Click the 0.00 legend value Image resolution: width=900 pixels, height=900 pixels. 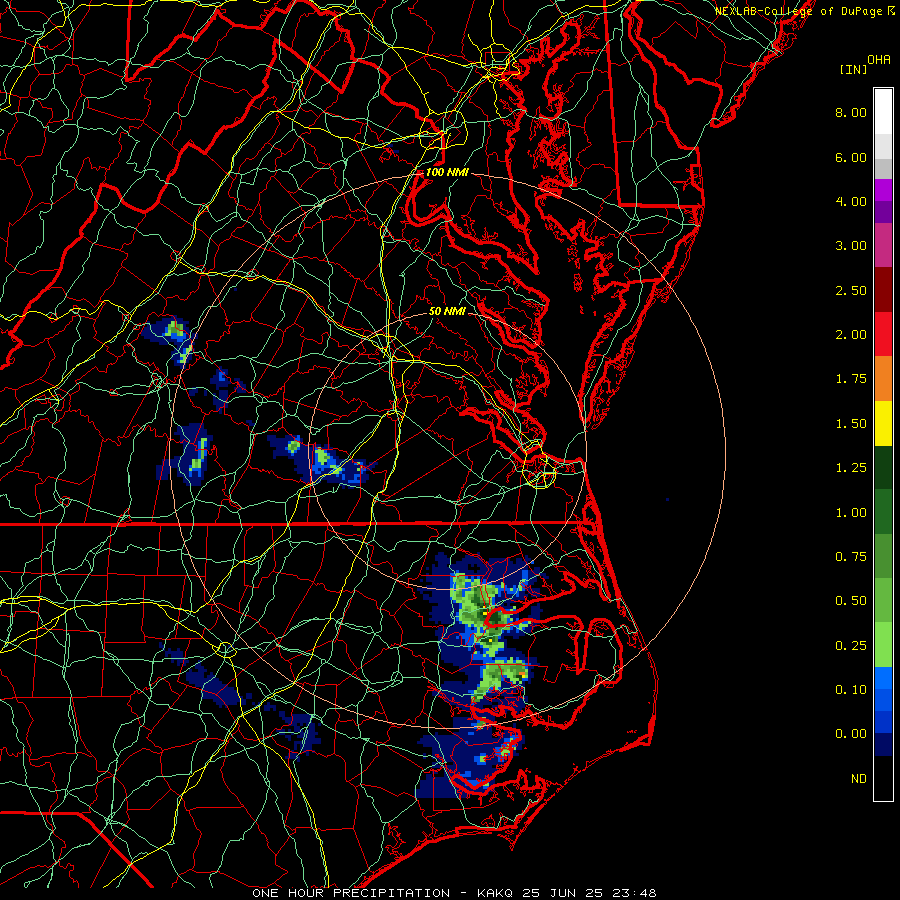851,734
